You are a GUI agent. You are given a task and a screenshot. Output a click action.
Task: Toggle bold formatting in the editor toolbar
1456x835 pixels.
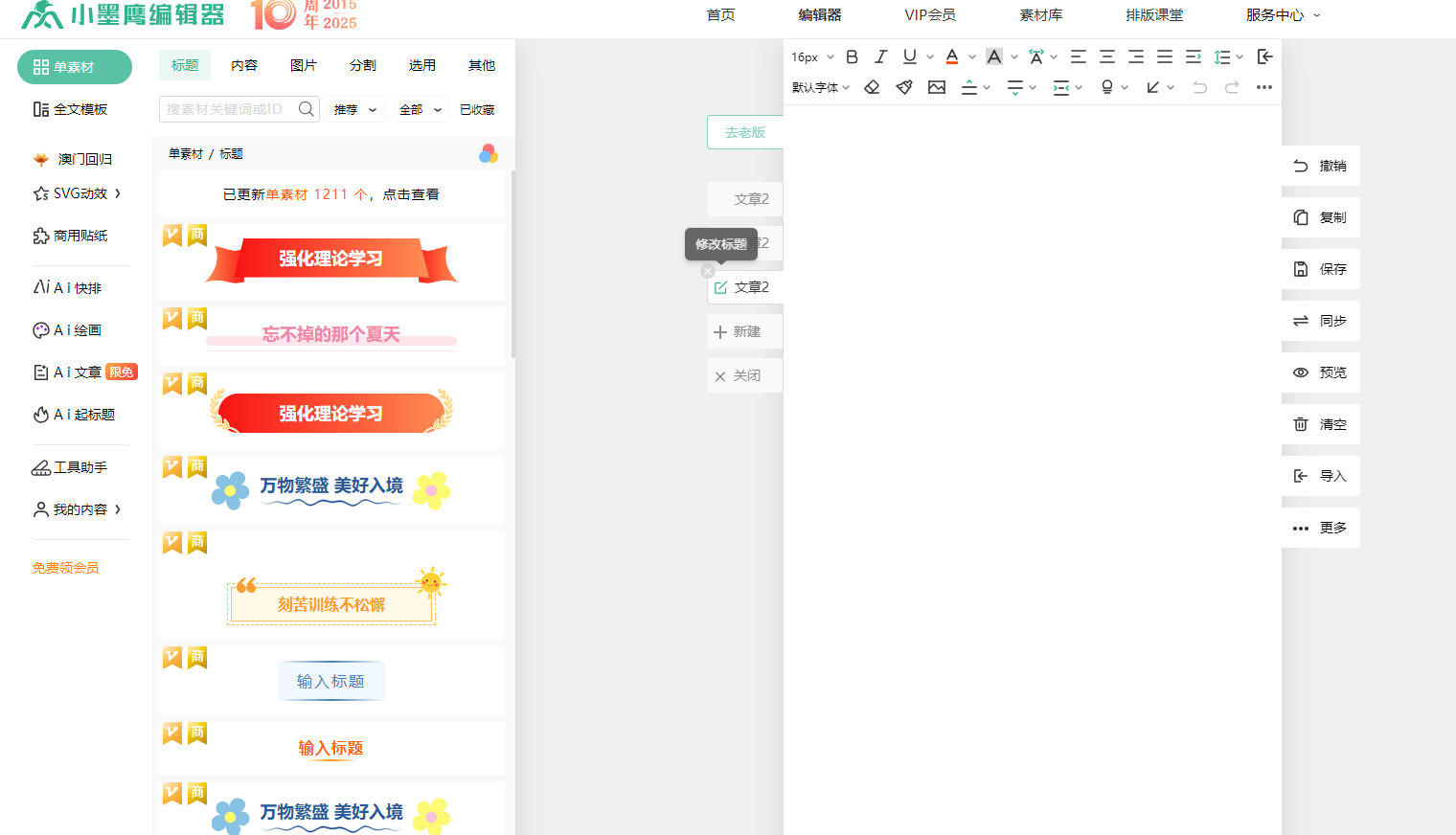(852, 57)
